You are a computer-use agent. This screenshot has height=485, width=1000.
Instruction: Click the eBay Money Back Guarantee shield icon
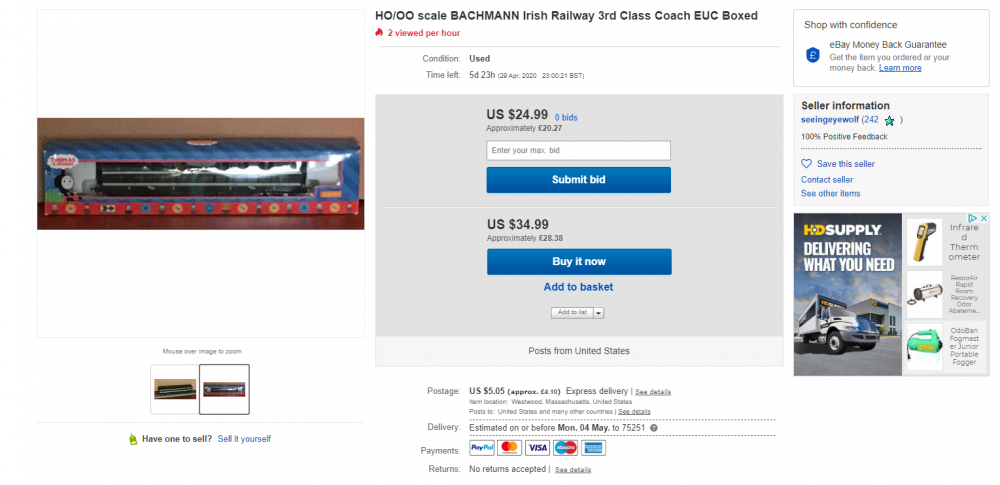(x=813, y=56)
